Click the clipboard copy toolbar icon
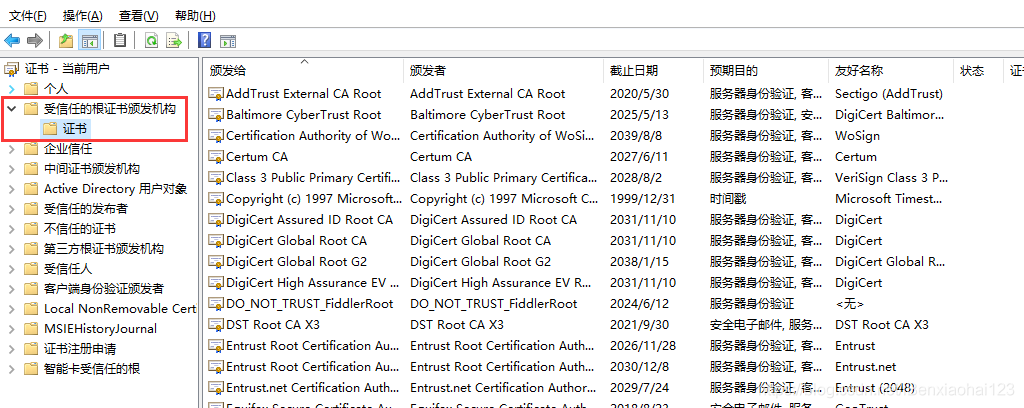The width and height of the screenshot is (1024, 408). (120, 40)
